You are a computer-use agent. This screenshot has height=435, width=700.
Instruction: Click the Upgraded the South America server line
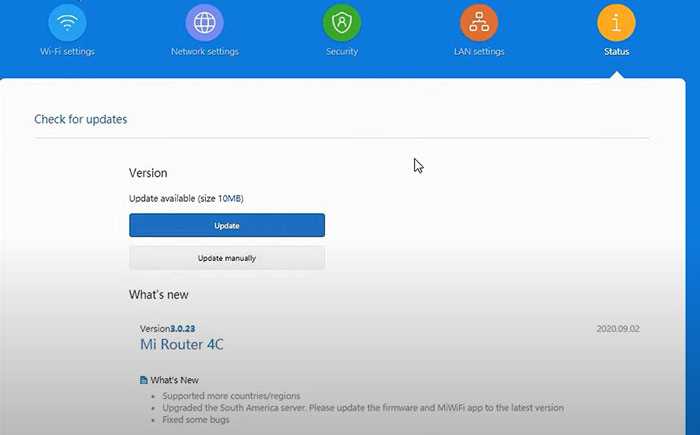[x=363, y=408]
